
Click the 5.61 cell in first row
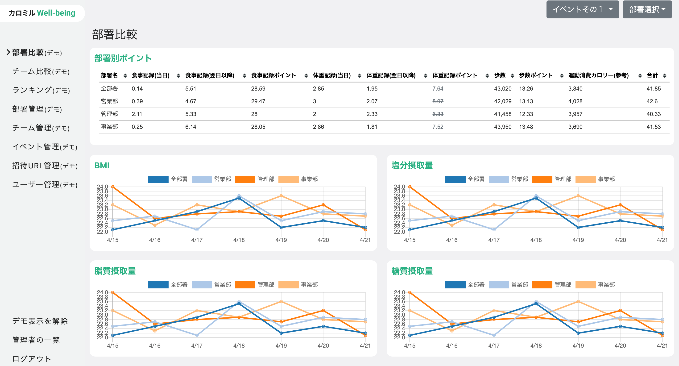pos(191,89)
